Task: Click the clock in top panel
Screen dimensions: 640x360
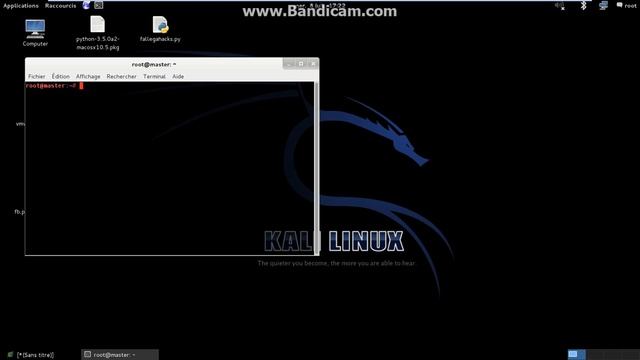Action: (x=320, y=5)
